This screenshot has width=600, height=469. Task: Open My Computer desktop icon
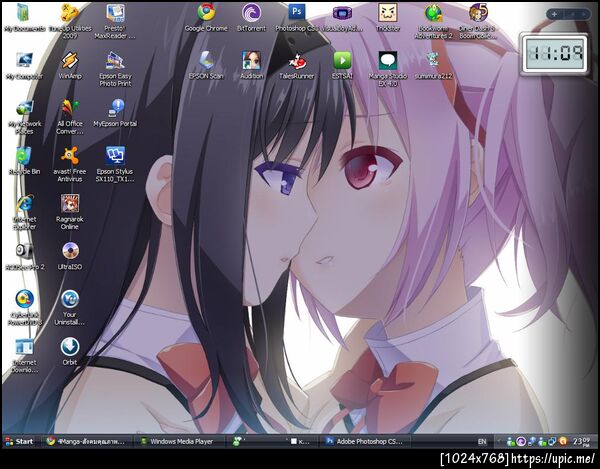[x=24, y=66]
